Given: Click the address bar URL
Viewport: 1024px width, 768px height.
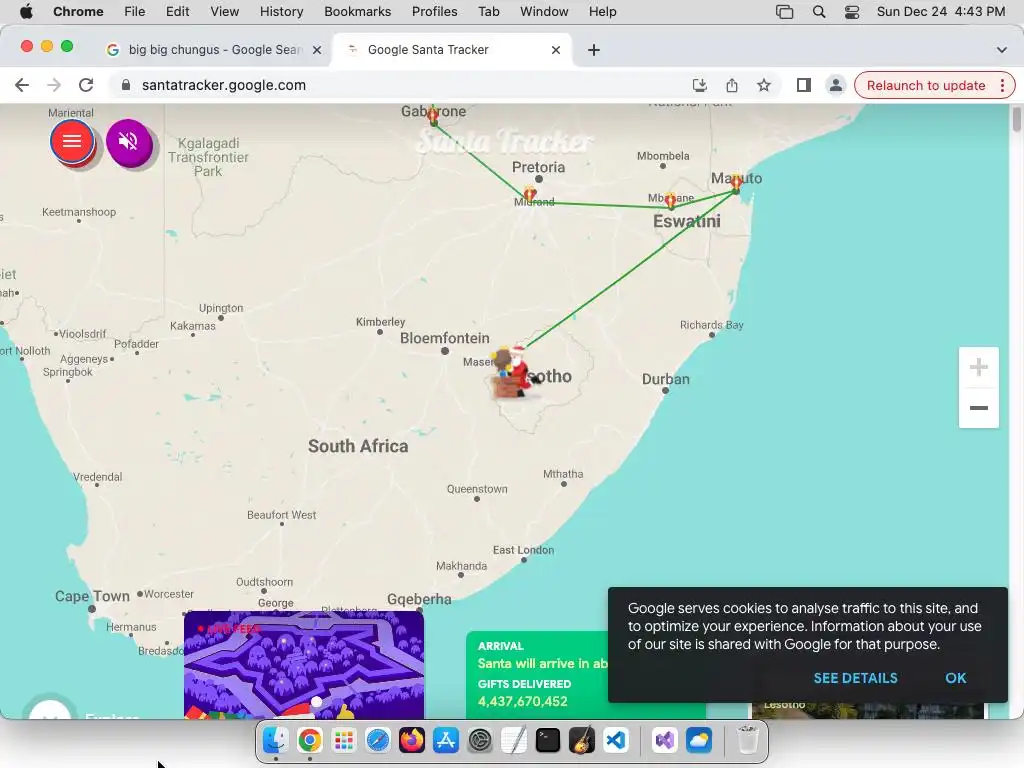Looking at the screenshot, I should (223, 86).
